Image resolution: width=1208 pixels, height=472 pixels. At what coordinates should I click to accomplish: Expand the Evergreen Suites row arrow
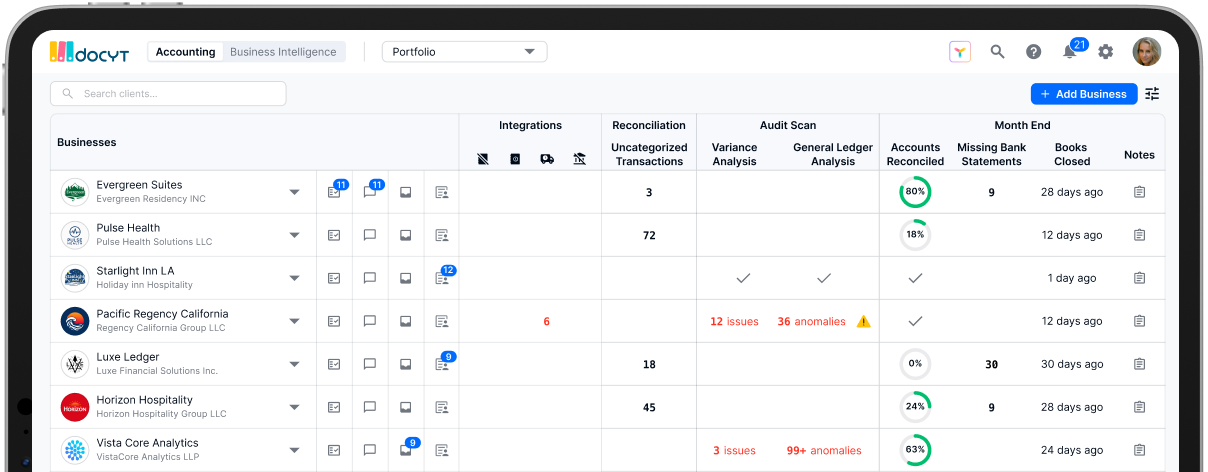(294, 192)
